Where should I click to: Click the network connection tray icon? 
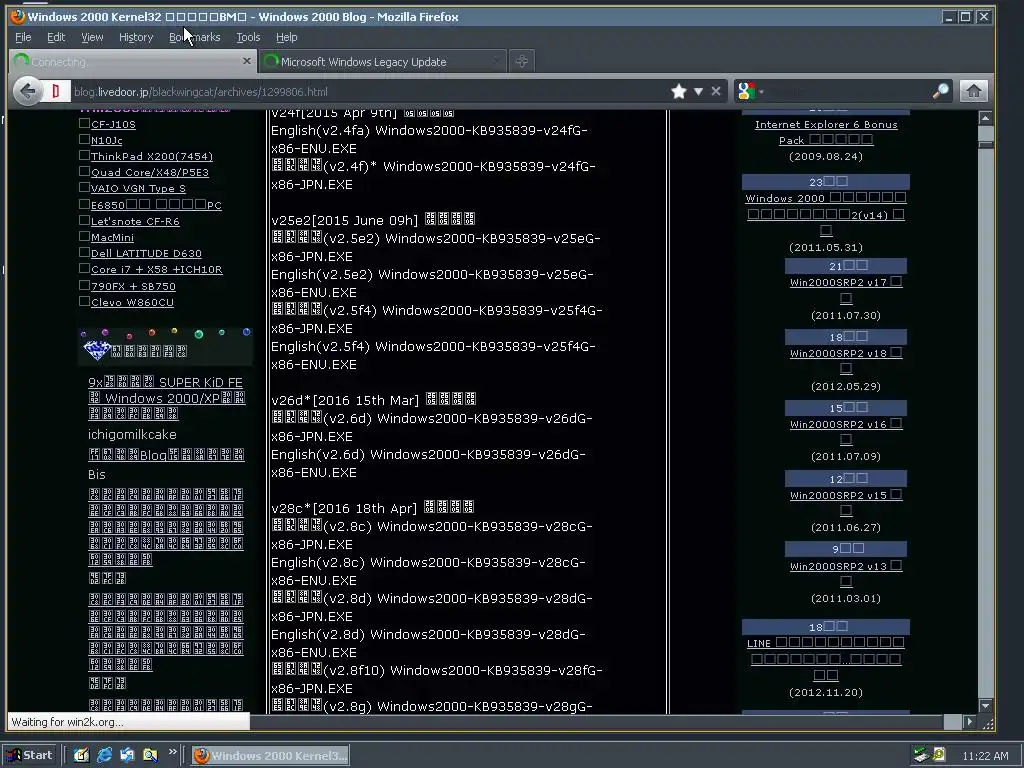coord(921,755)
